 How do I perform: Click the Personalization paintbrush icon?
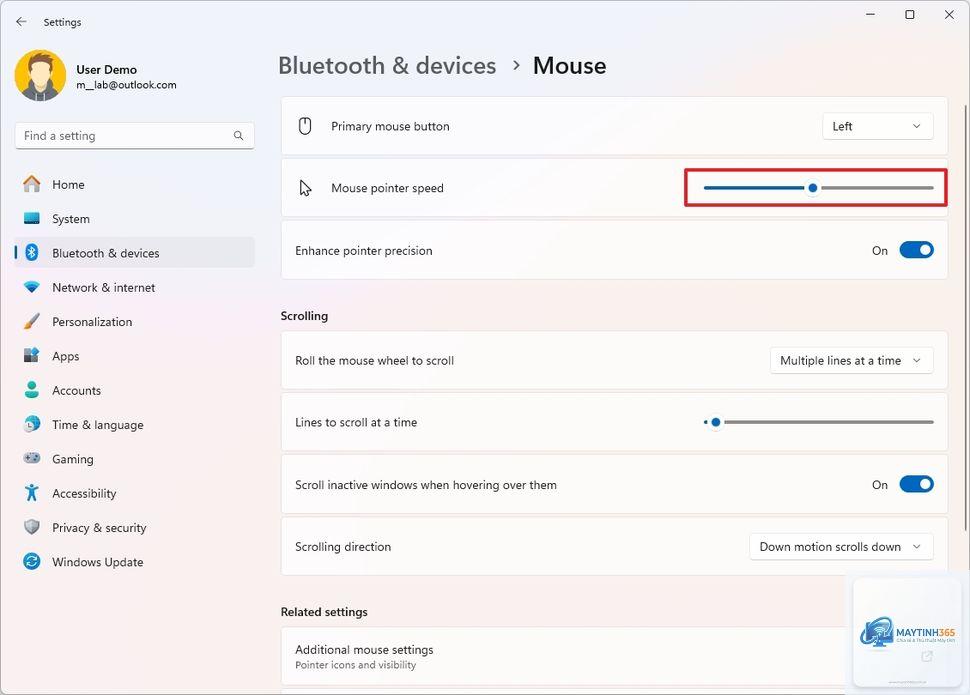point(32,321)
